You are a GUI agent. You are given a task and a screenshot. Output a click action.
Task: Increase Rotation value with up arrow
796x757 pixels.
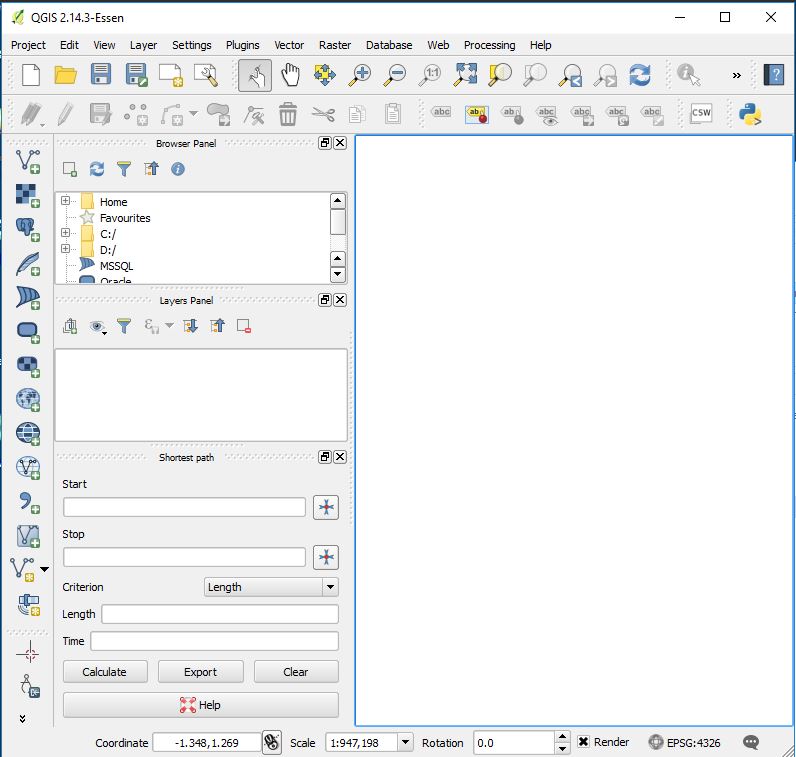tap(562, 737)
